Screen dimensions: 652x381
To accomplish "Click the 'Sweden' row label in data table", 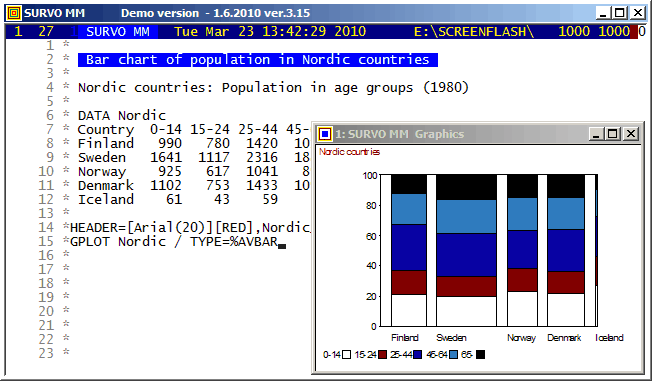I will (102, 157).
